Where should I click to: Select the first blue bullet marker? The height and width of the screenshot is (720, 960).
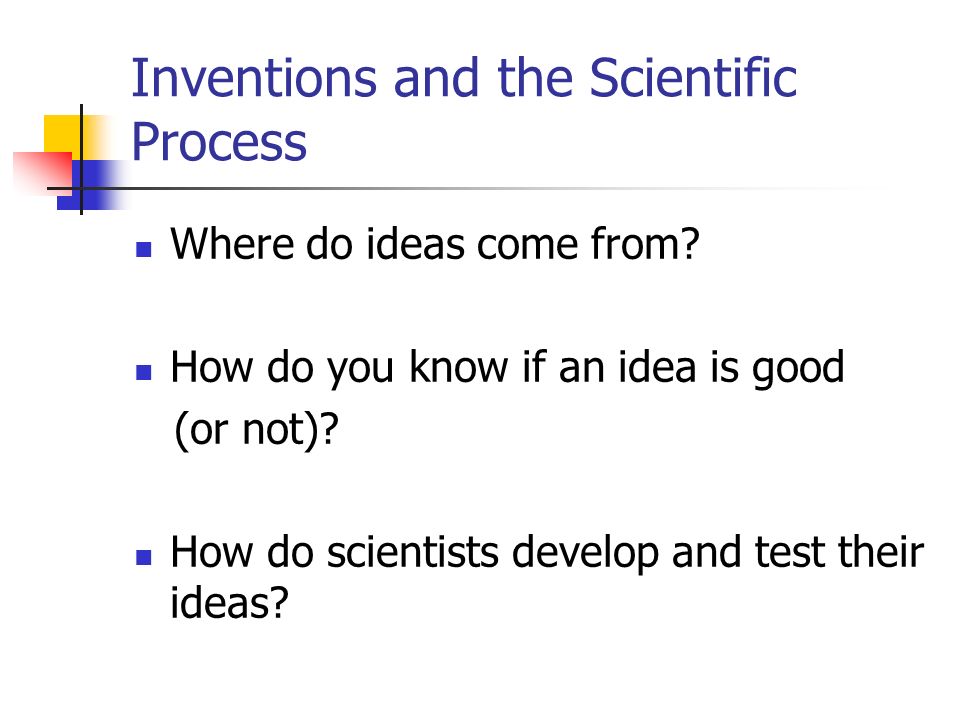point(143,249)
